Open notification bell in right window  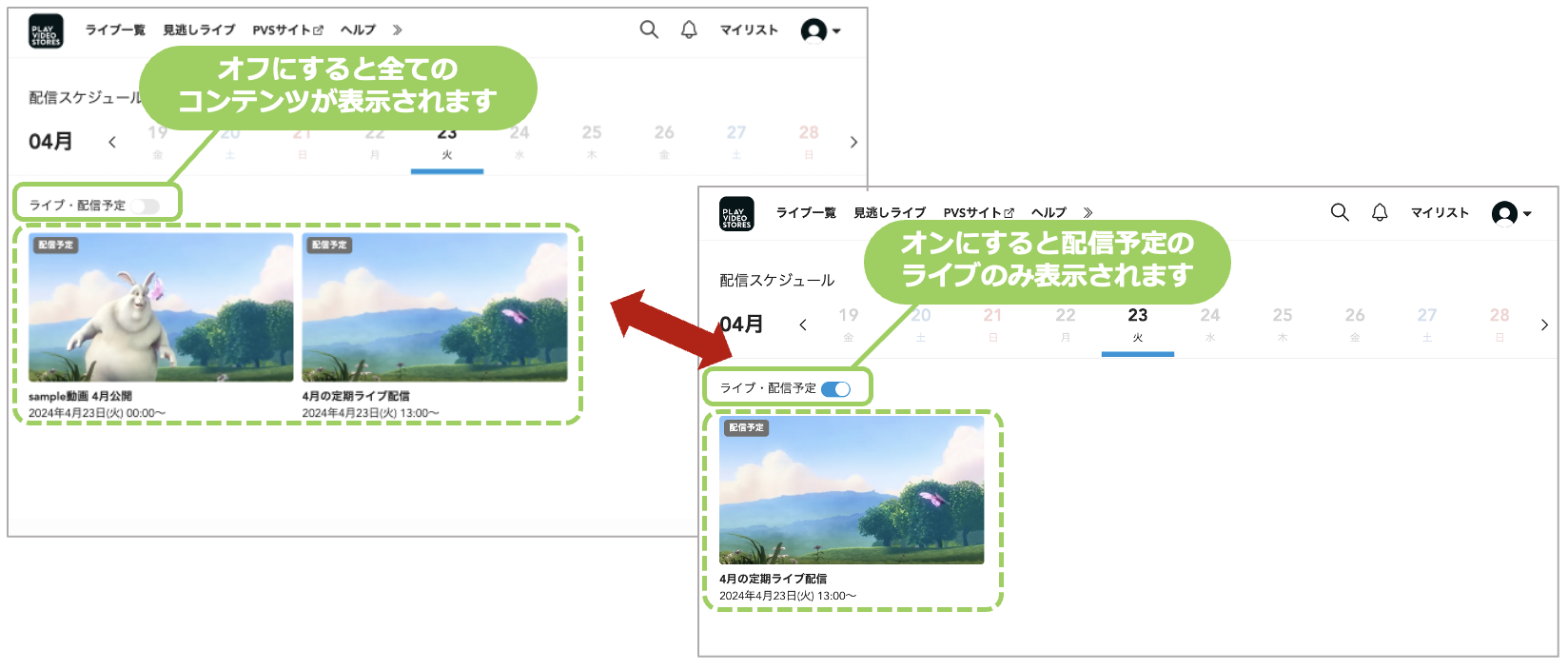pos(1380,212)
